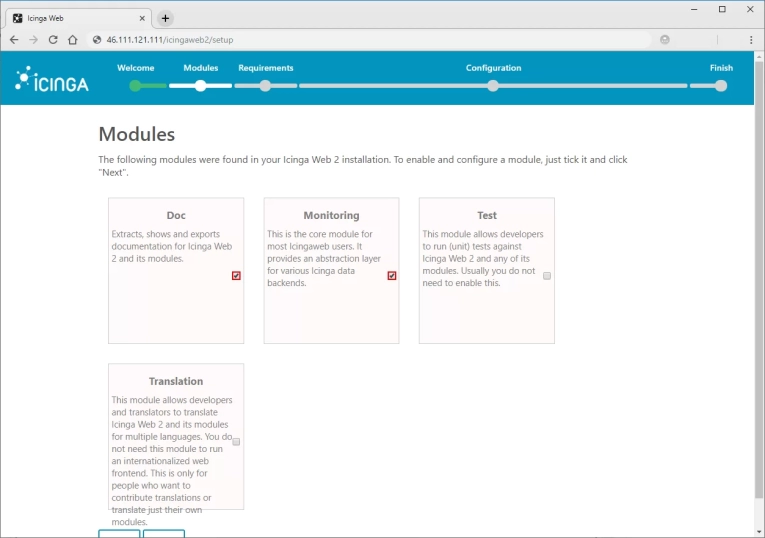Click the Doc module heading
The height and width of the screenshot is (538, 765).
pos(176,215)
